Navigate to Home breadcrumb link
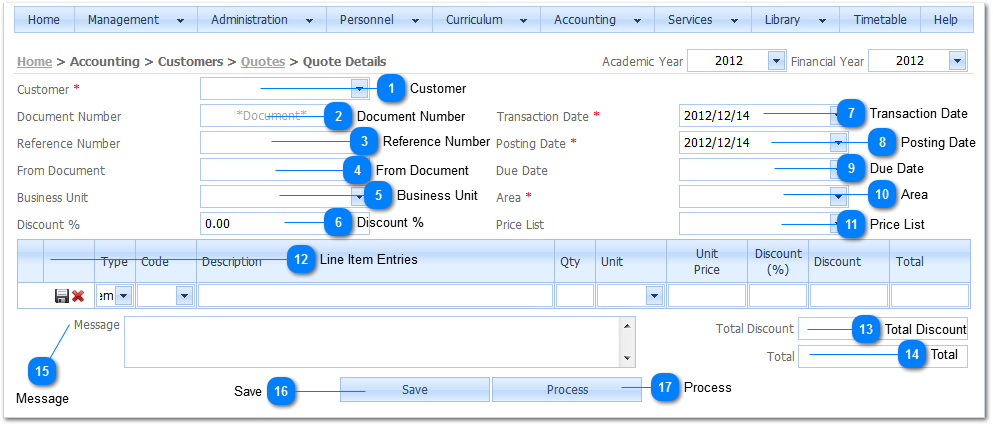 click(x=35, y=62)
